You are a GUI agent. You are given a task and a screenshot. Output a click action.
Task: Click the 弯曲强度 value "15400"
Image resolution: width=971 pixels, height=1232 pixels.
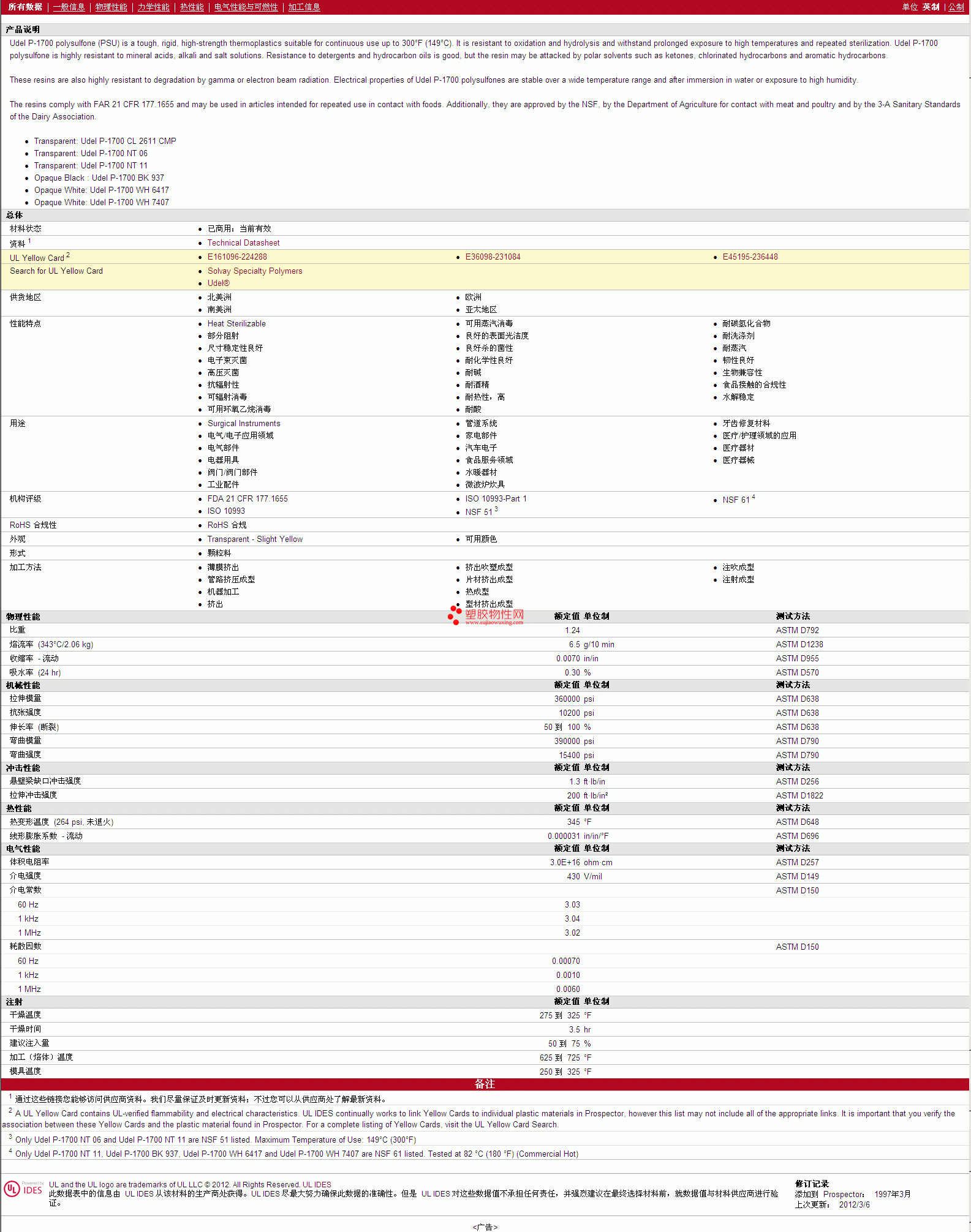569,756
